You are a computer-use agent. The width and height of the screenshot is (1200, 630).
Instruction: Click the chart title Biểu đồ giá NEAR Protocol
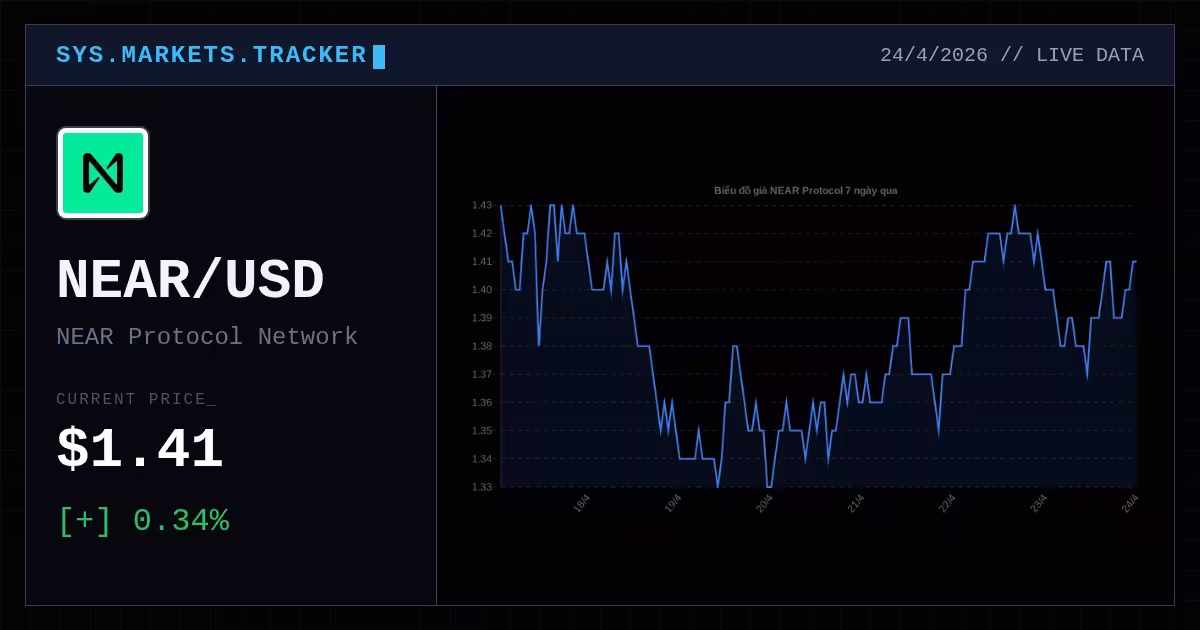(x=805, y=190)
